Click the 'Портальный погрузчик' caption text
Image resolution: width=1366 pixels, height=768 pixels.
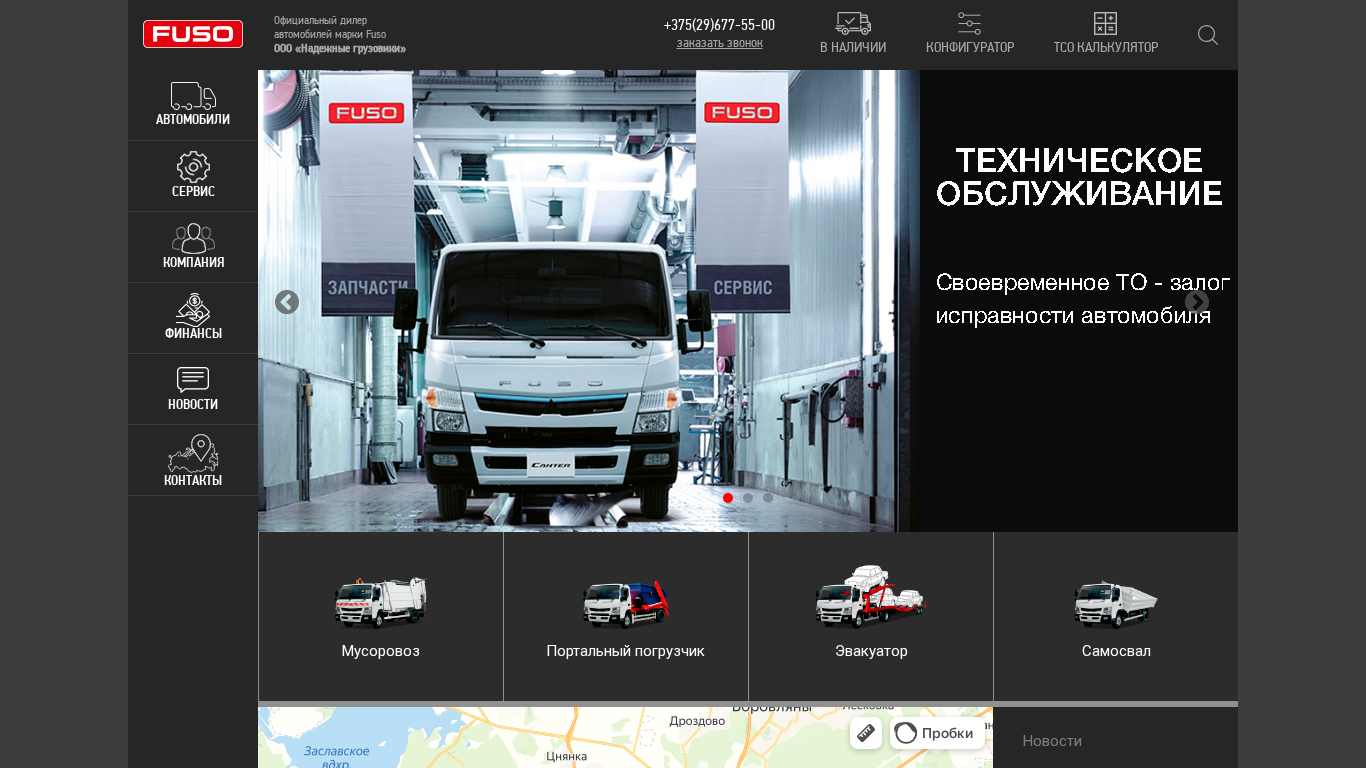click(626, 651)
